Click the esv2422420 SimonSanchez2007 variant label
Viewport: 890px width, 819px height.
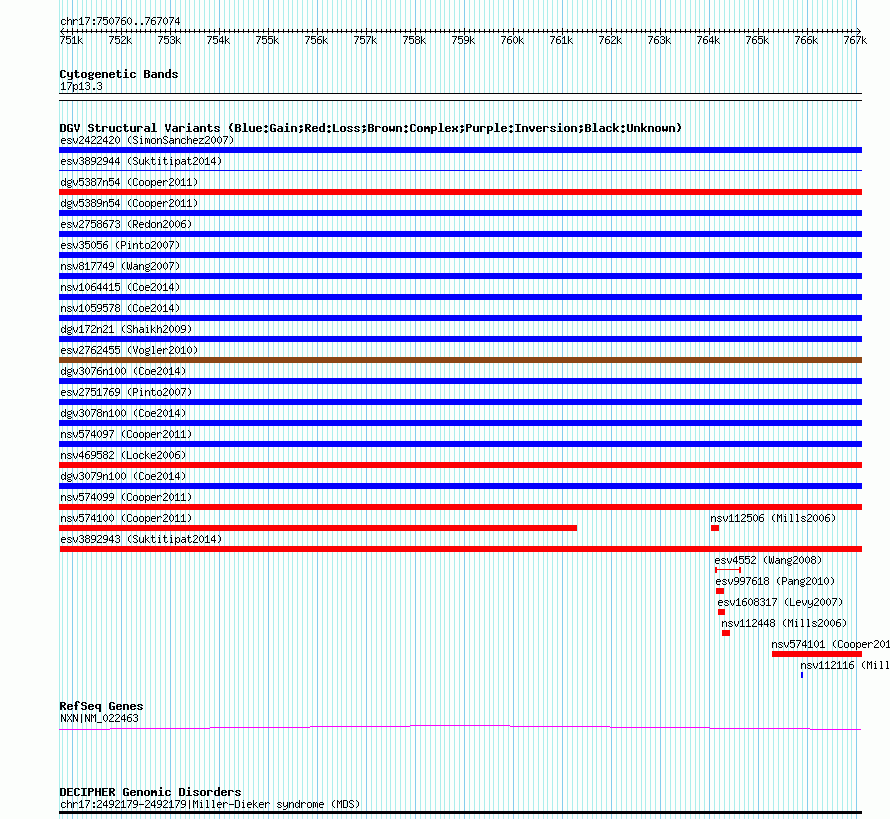(x=147, y=140)
